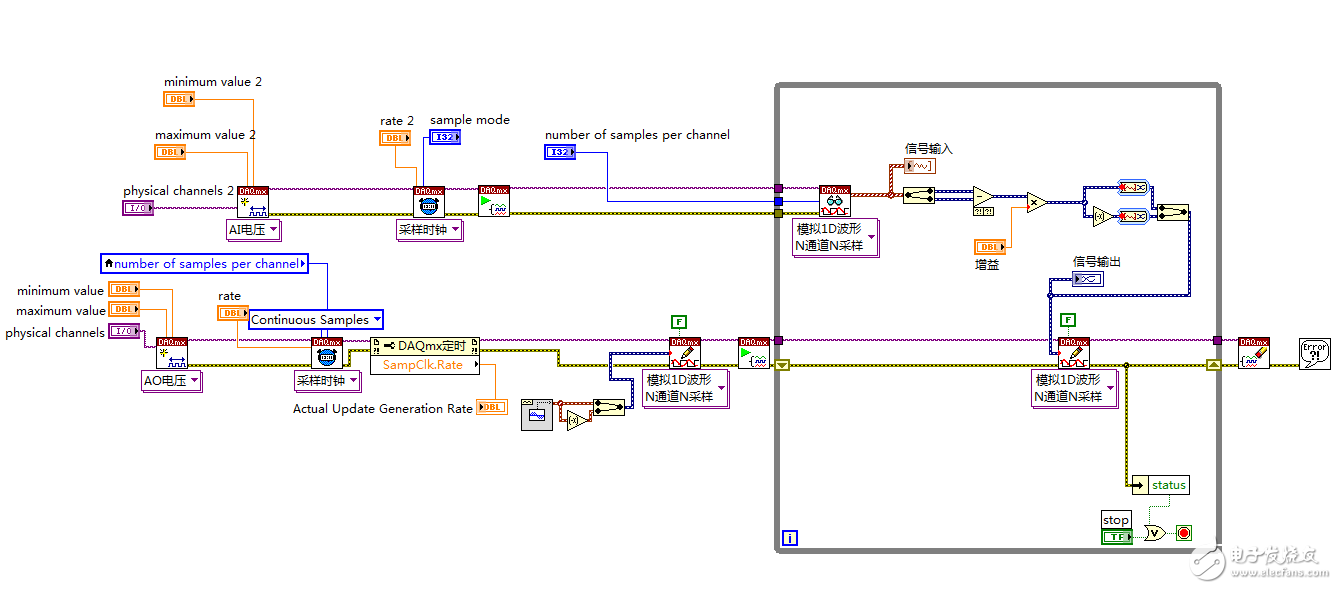Toggle the F constant above the in-loop Write
The width and height of the screenshot is (1337, 589).
1068,320
